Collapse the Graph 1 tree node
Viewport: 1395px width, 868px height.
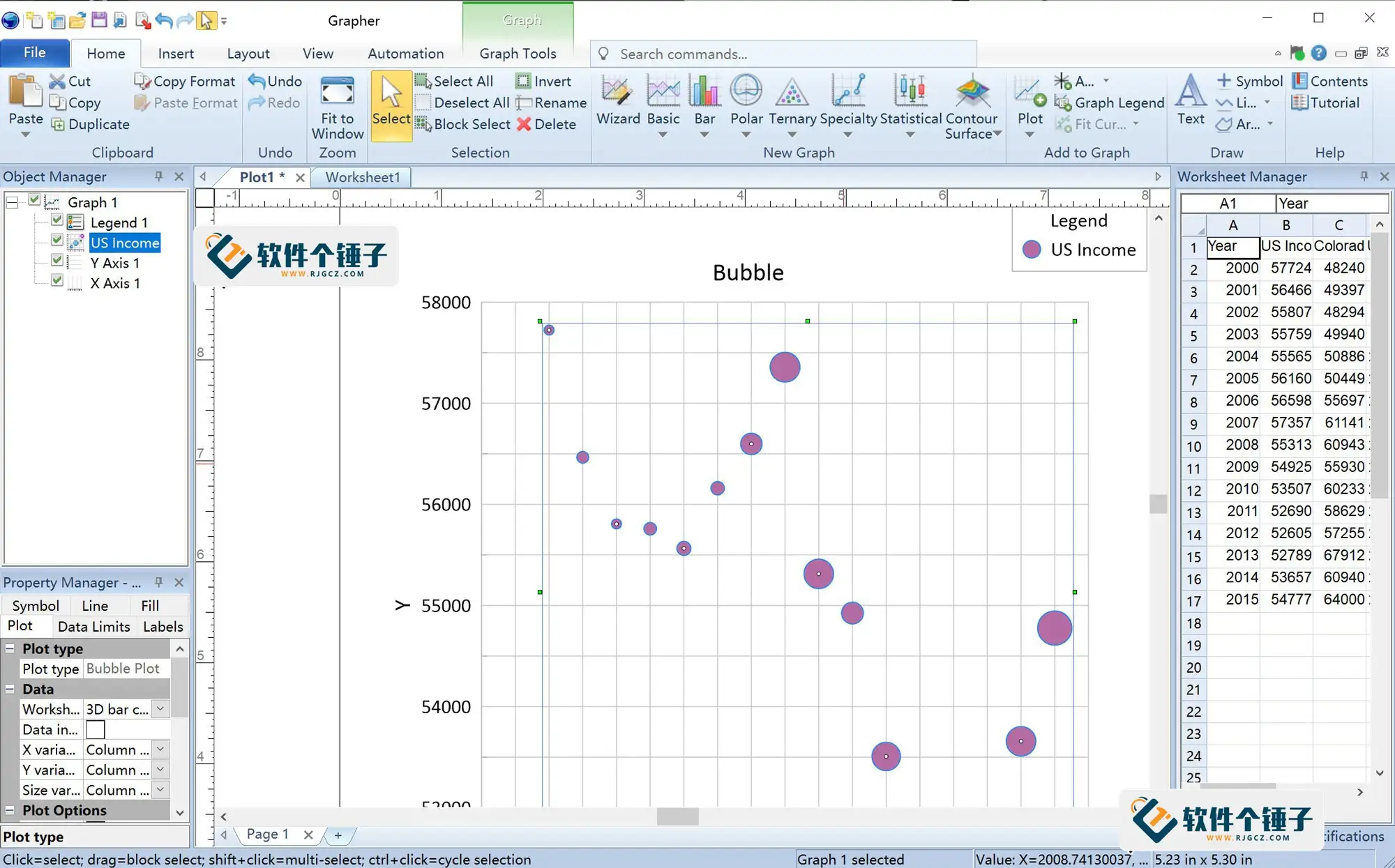coord(12,202)
